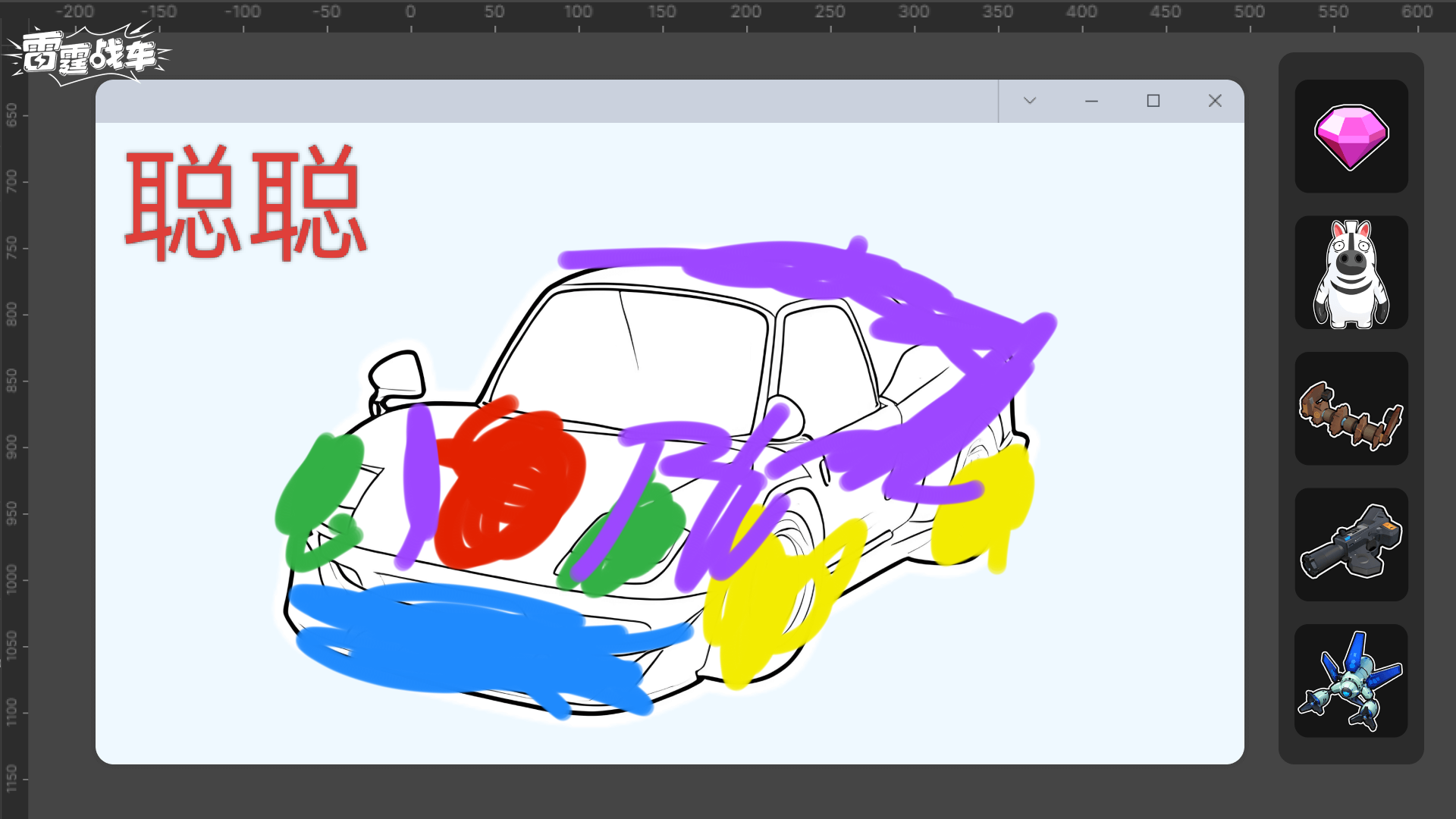Click the red 聪聪 text
This screenshot has height=819, width=1456.
pyautogui.click(x=244, y=203)
